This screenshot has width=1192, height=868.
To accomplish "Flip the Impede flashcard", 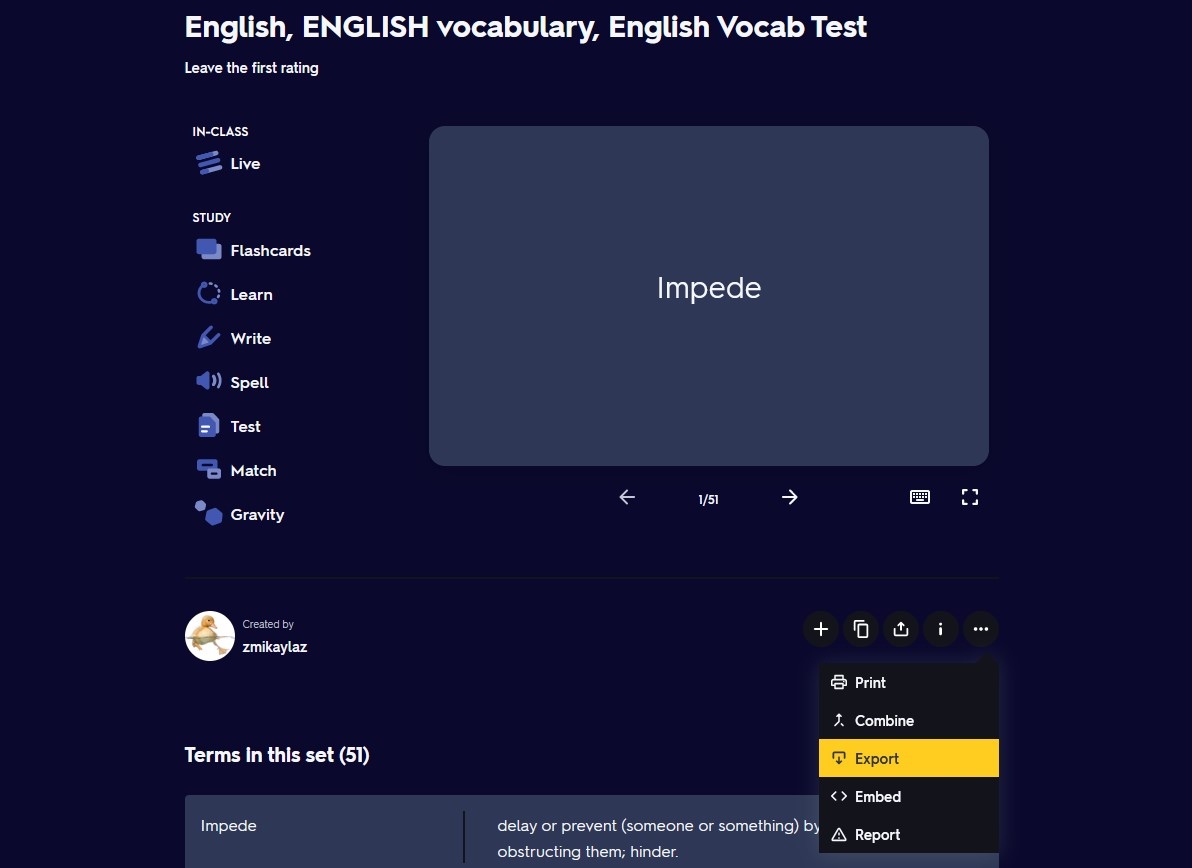I will click(708, 295).
